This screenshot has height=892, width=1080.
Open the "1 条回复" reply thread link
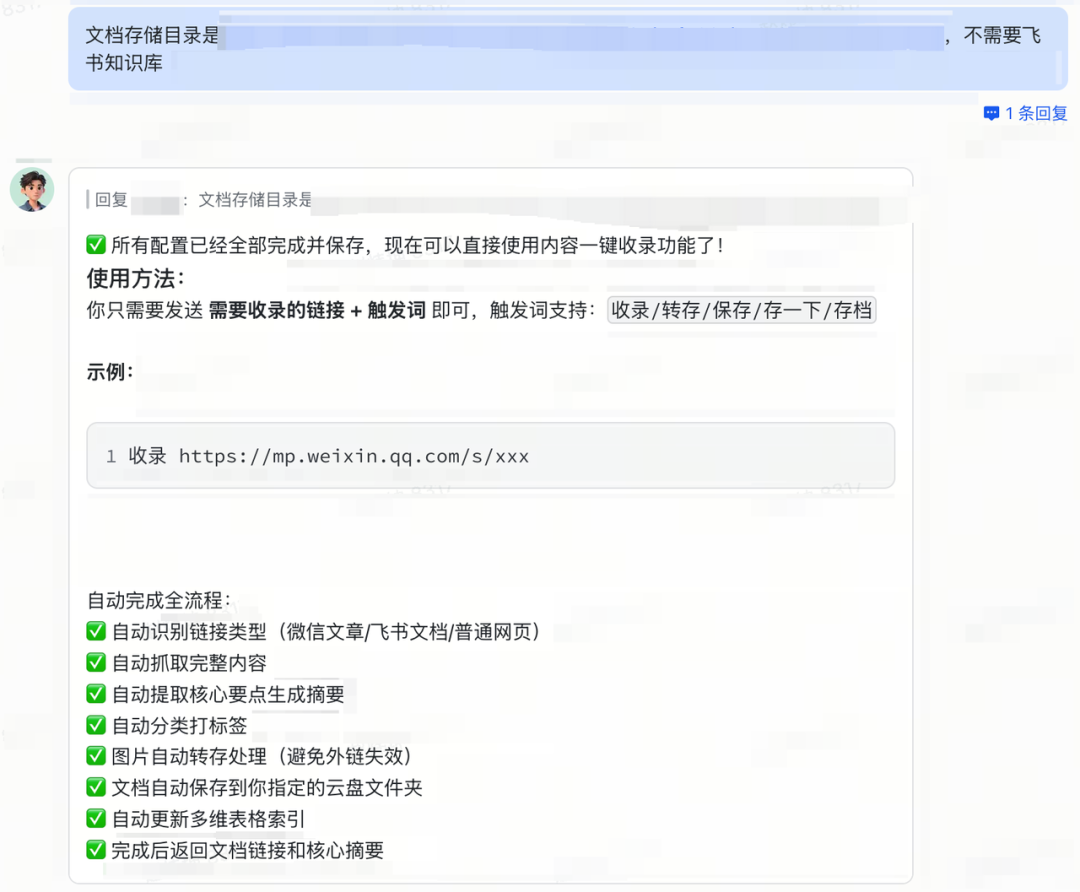[x=1025, y=114]
